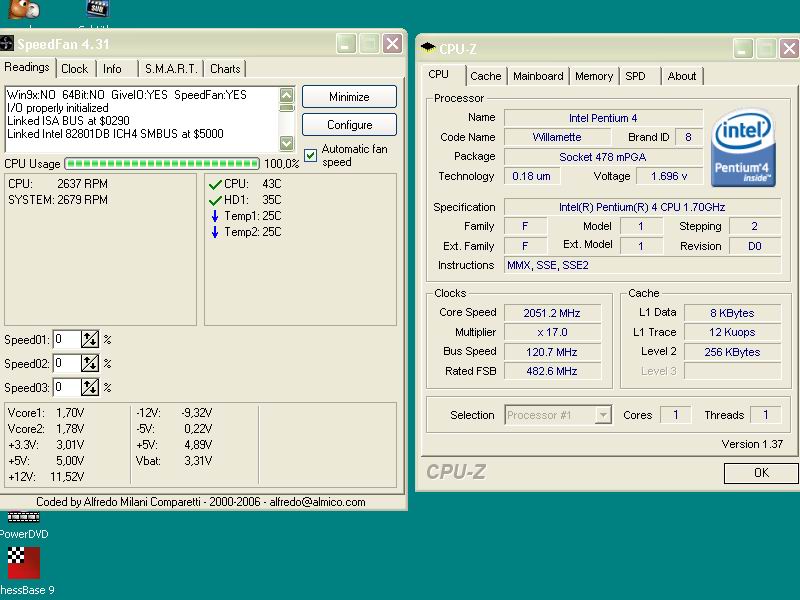Click the Specification field Intel(R) Pentium(R) 4
The height and width of the screenshot is (600, 800).
coord(642,207)
